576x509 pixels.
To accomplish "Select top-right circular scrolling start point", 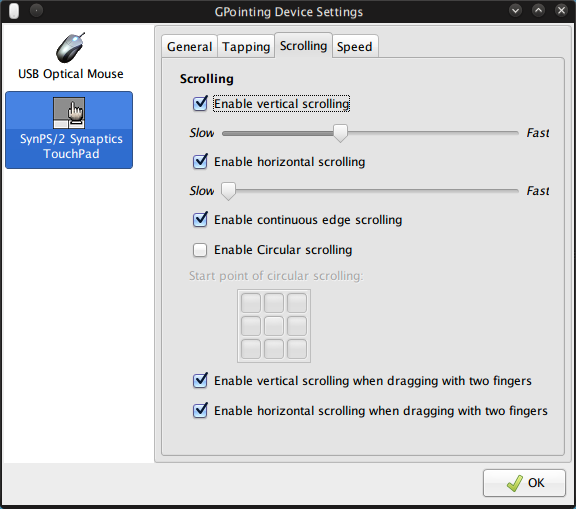I will pyautogui.click(x=297, y=303).
